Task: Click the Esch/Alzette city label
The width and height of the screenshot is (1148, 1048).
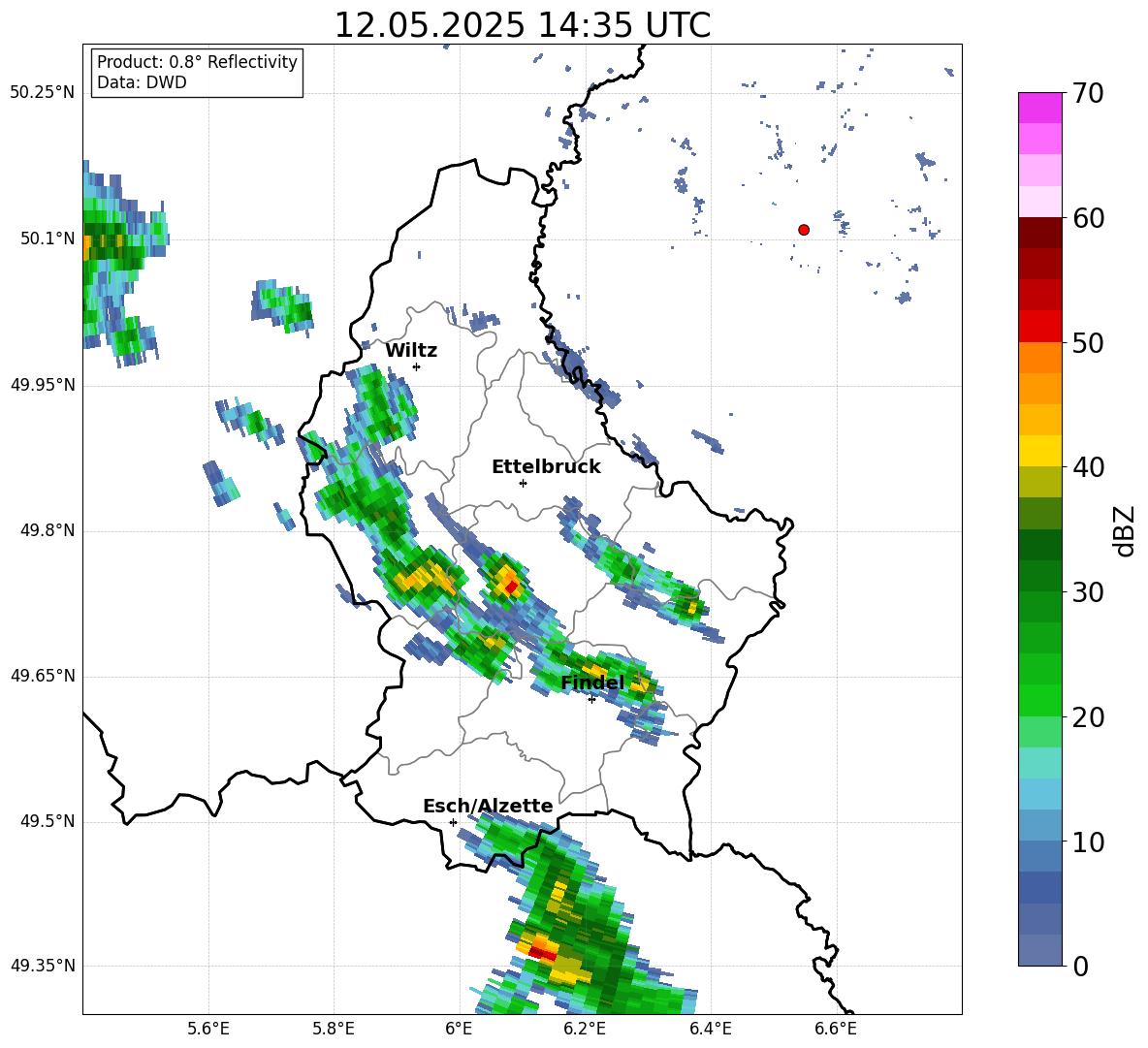Action: (x=488, y=806)
